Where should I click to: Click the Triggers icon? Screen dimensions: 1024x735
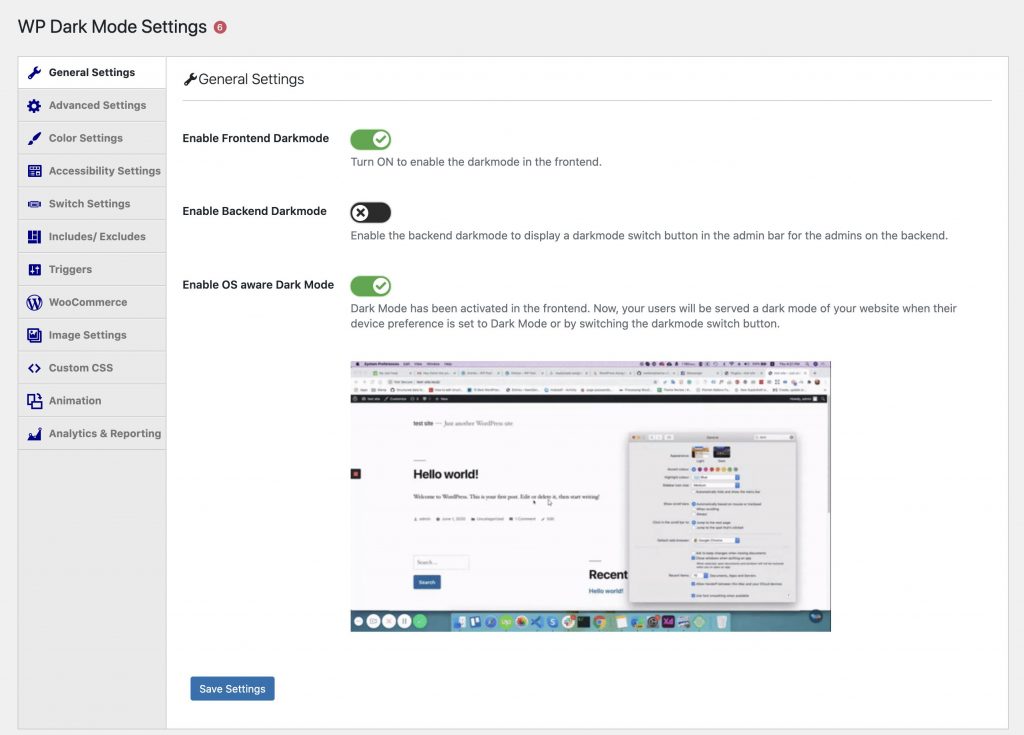click(x=35, y=269)
